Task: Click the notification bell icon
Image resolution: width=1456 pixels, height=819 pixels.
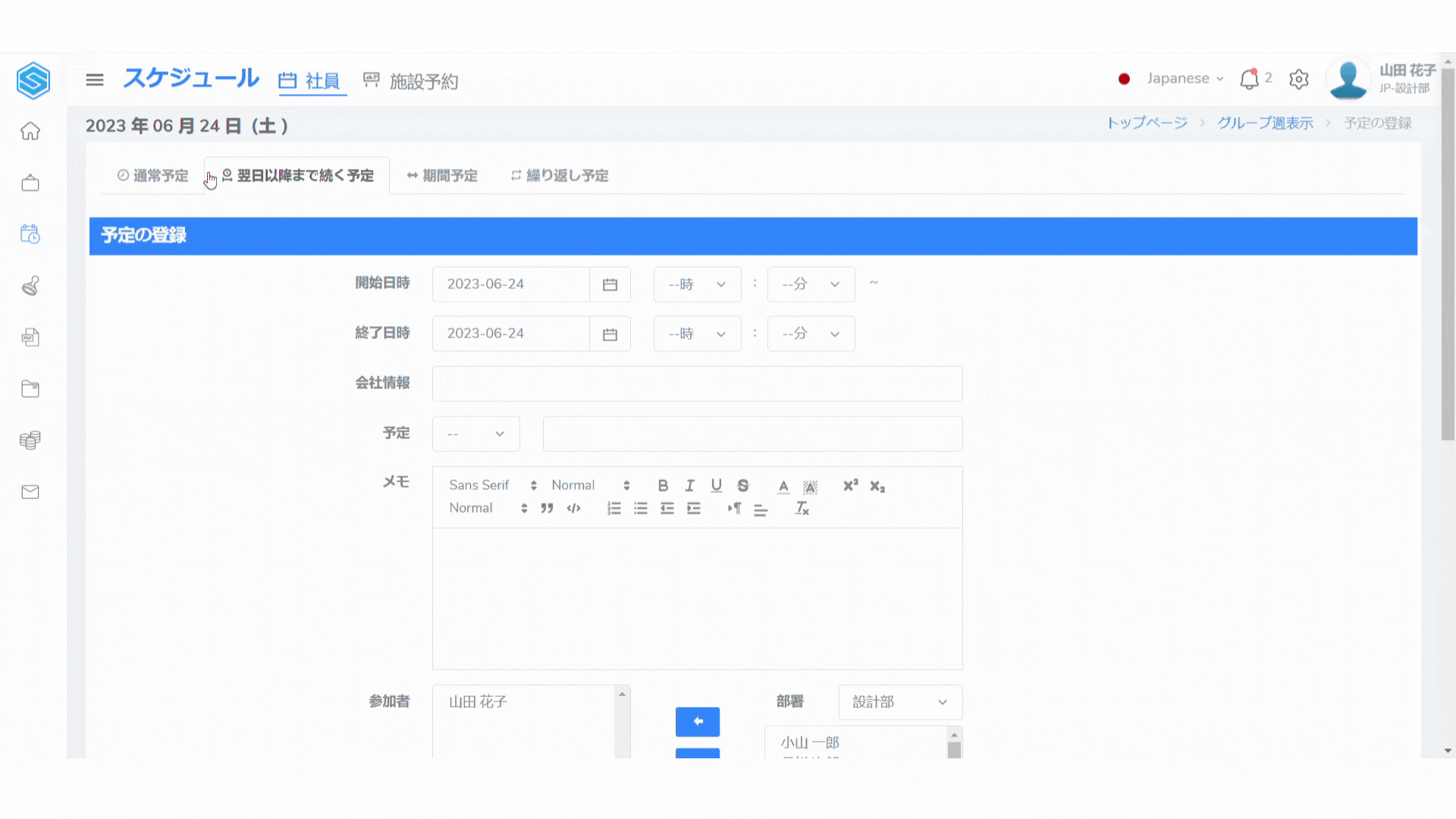Action: click(1249, 79)
